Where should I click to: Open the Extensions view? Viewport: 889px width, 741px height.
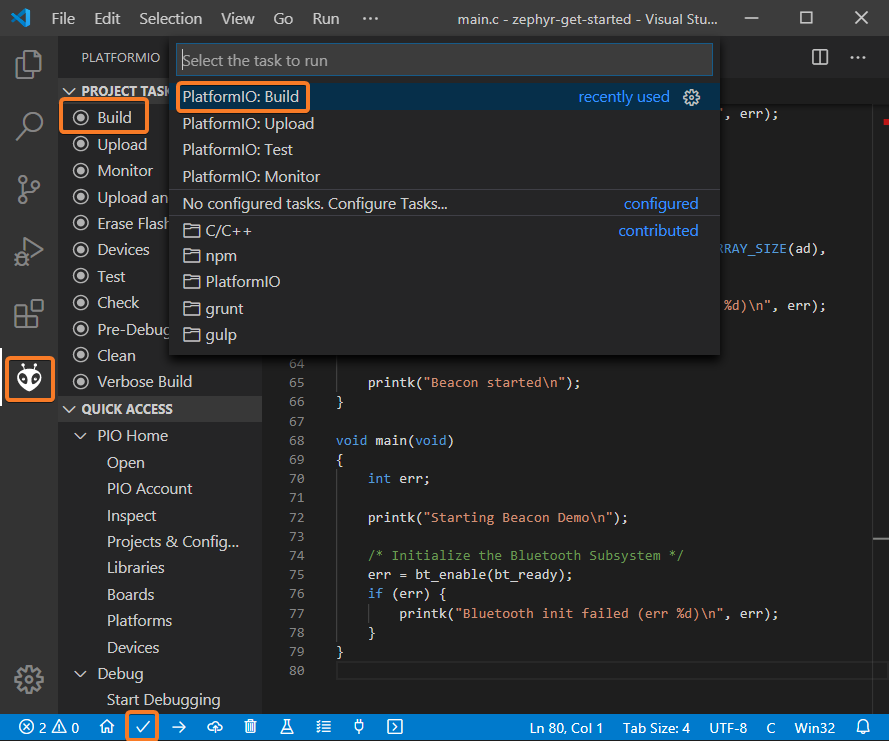pyautogui.click(x=28, y=314)
